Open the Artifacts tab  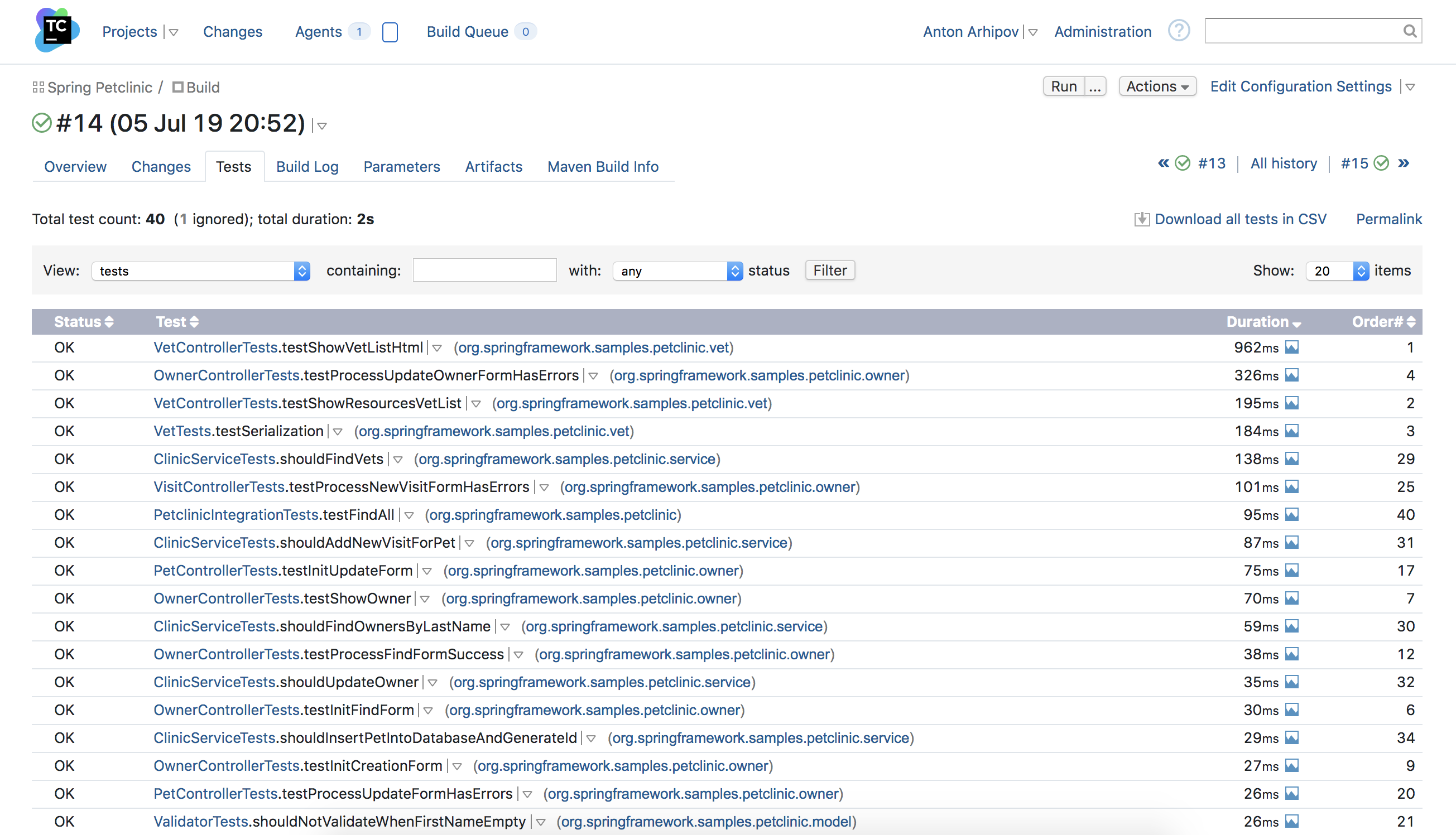493,167
